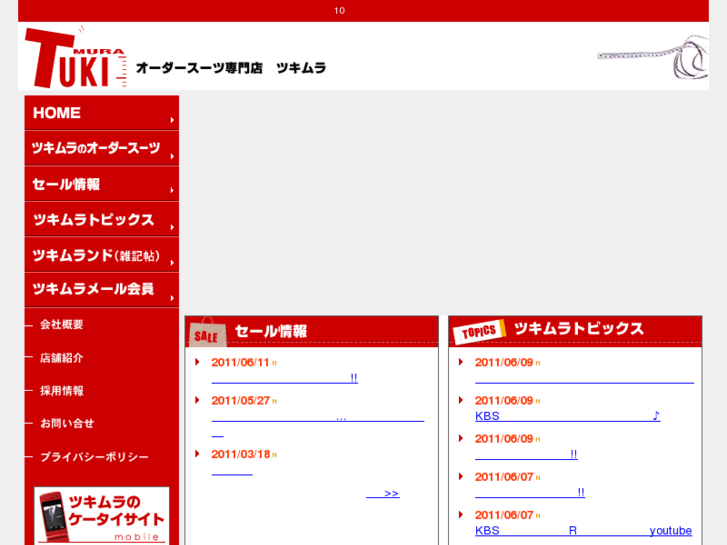Open ツキムラメール会員 menu item
This screenshot has height=545, width=727.
pyautogui.click(x=102, y=289)
